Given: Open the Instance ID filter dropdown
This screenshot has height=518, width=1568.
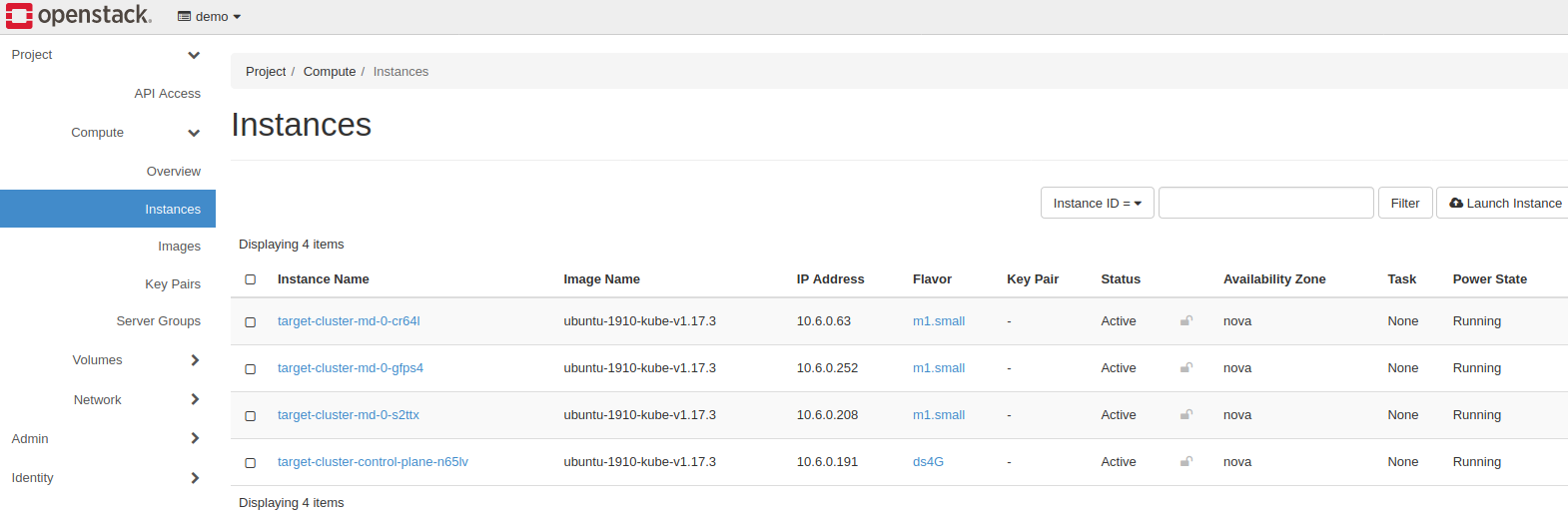Looking at the screenshot, I should pos(1097,203).
